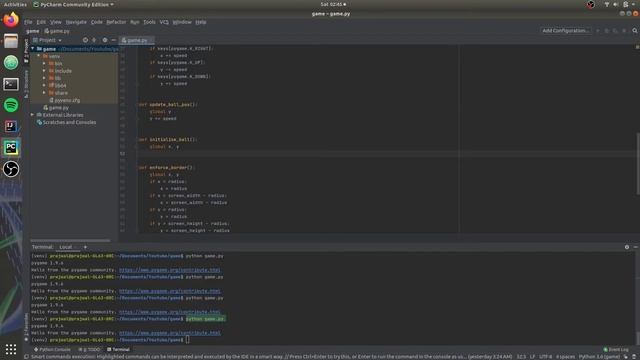Viewport: 640px width, 360px height.
Task: Click the Python 3.6 (game) interpreter selector
Action: (x=599, y=357)
